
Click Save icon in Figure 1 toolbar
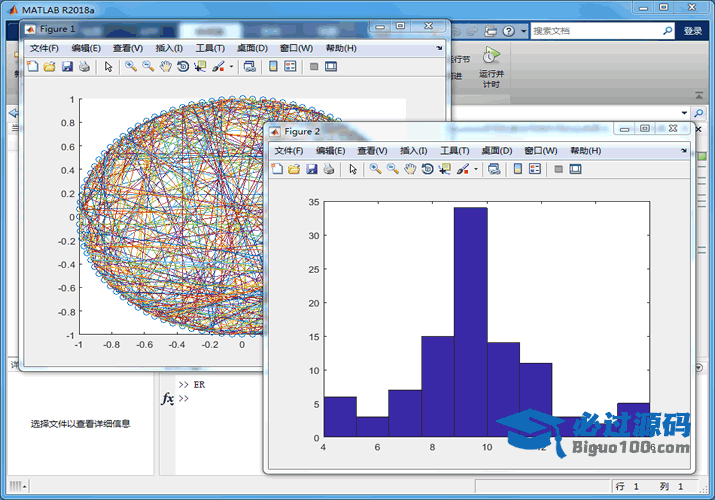coord(67,67)
